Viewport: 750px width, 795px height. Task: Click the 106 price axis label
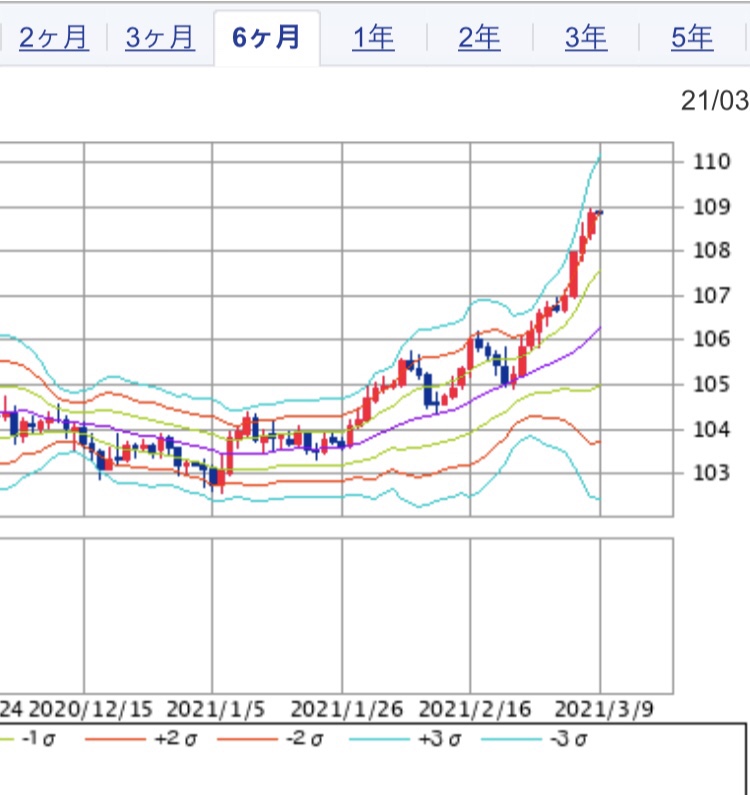[x=711, y=339]
